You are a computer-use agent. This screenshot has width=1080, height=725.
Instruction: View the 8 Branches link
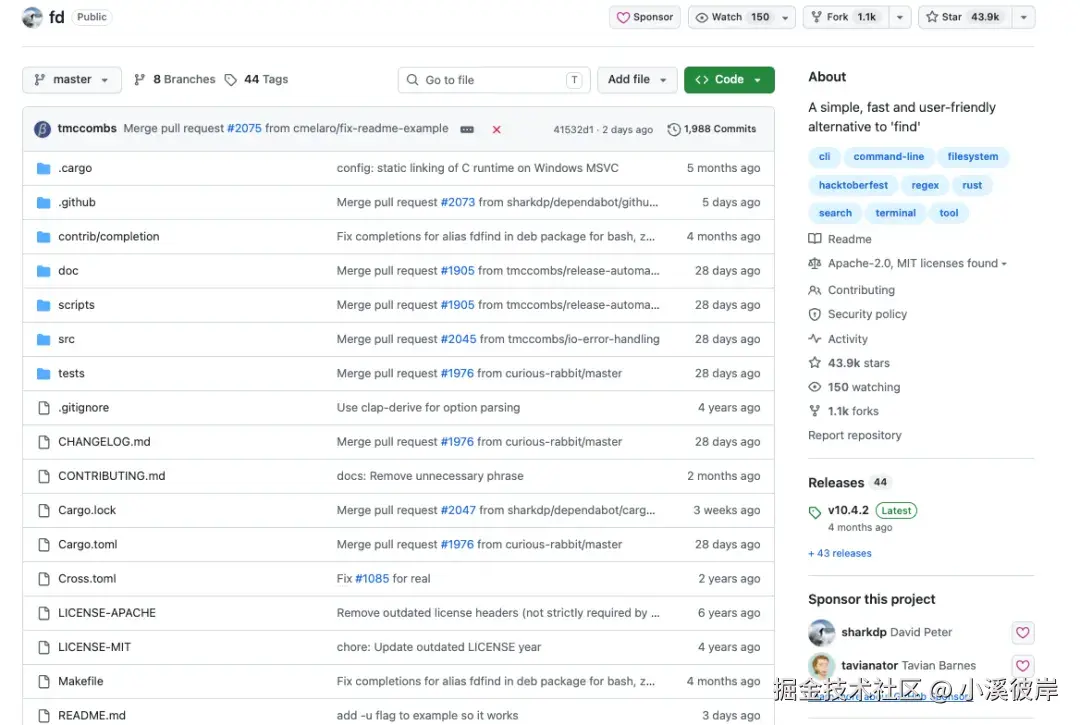175,80
